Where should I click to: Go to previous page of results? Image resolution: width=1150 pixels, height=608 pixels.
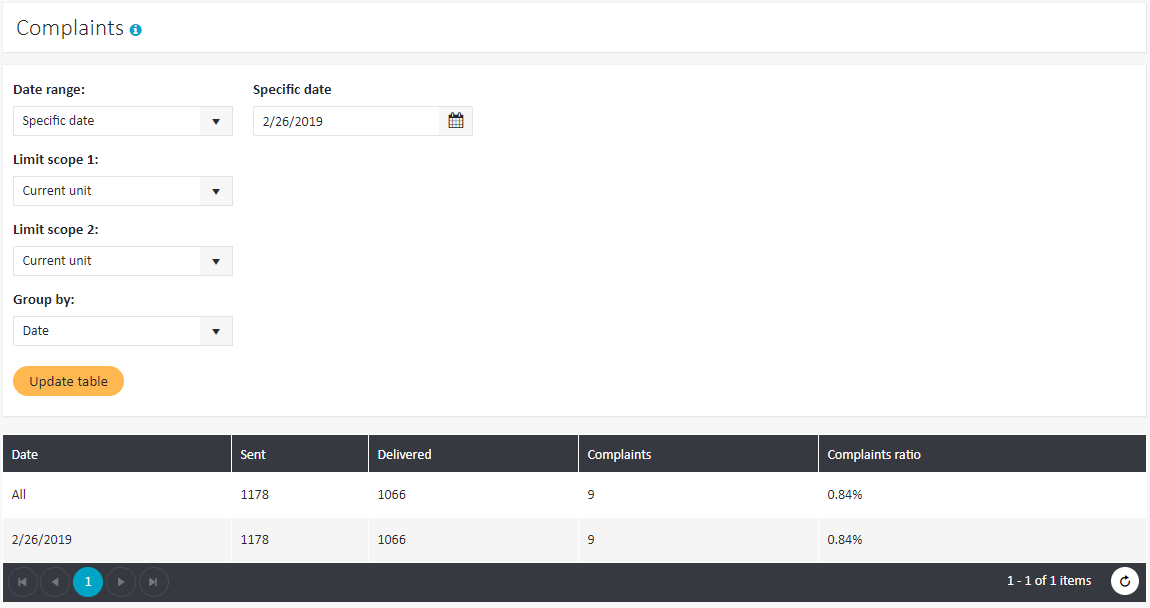pos(55,581)
